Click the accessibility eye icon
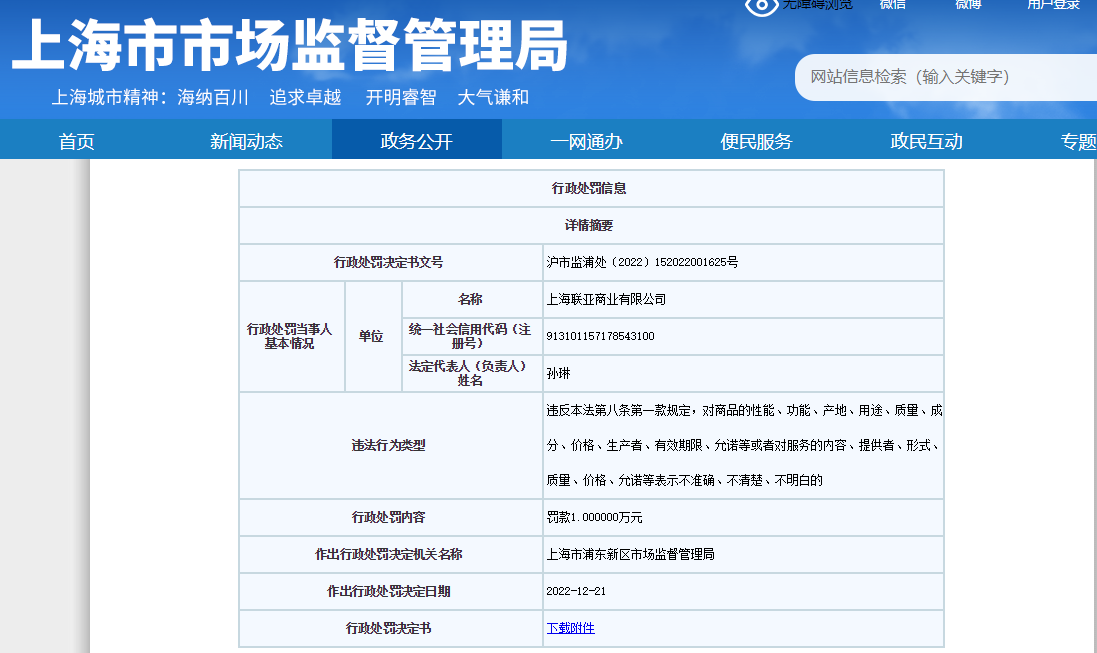Screen dimensions: 1097x653 coord(761,6)
